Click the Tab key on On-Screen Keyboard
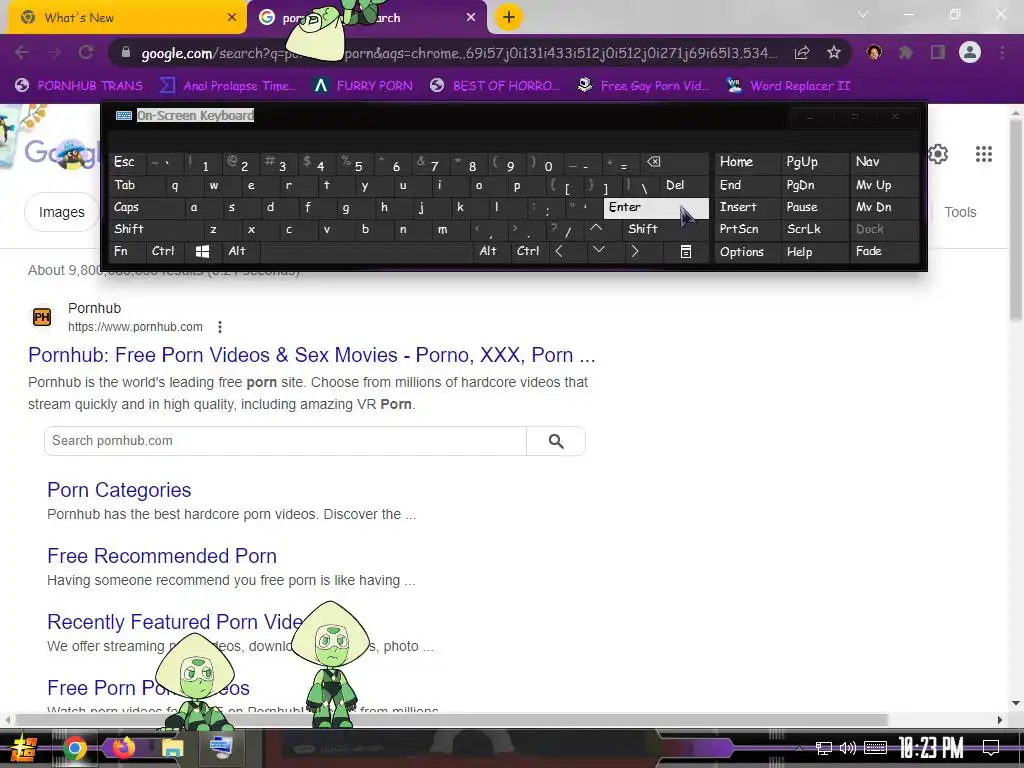This screenshot has width=1024, height=768. coord(136,185)
